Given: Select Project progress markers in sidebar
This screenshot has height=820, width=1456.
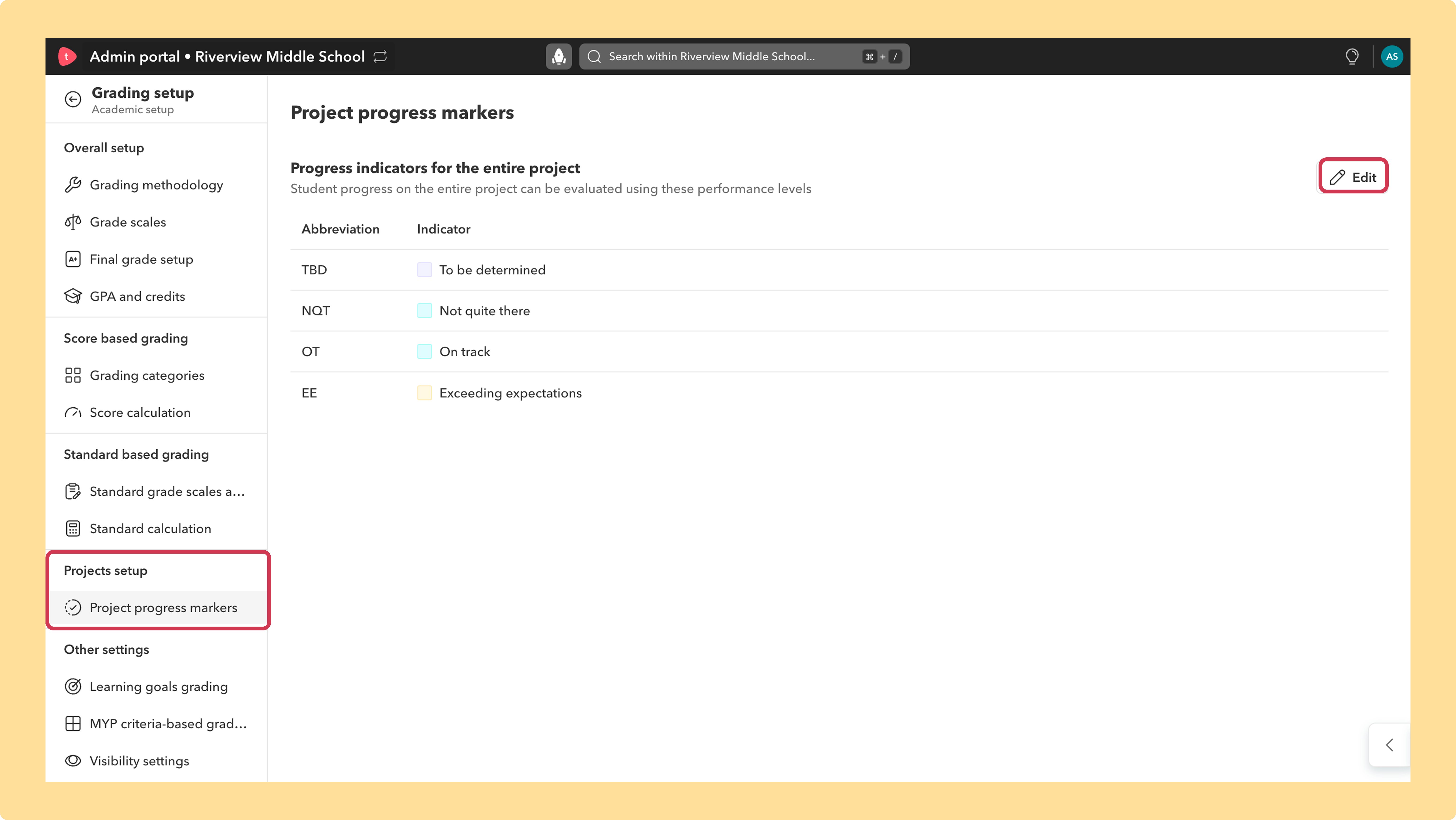Looking at the screenshot, I should (x=157, y=607).
